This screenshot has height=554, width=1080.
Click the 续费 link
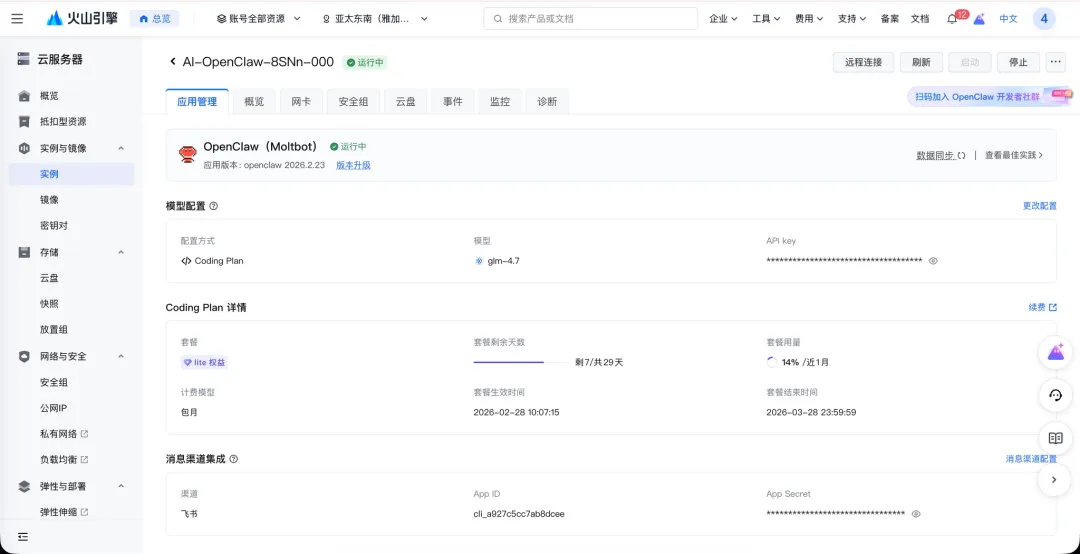(x=1042, y=307)
